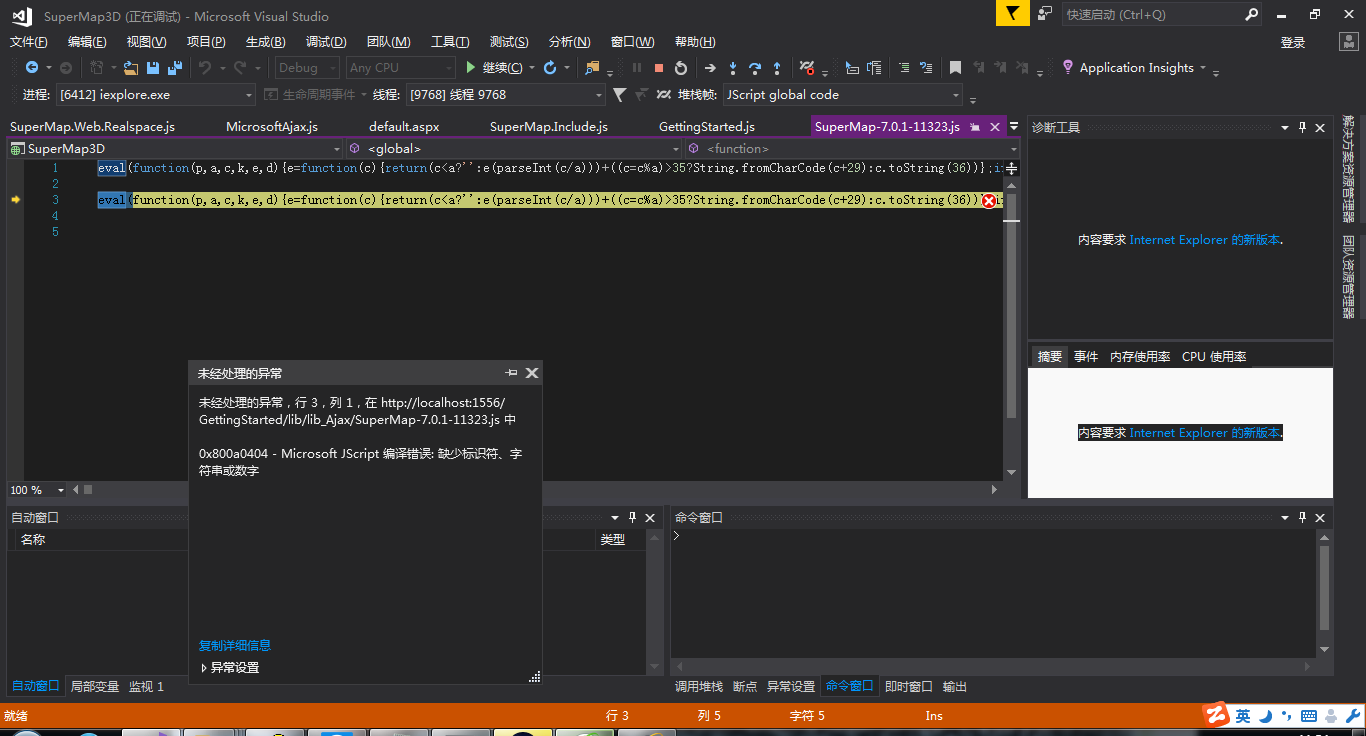Click the Navigate Backward arrow icon
This screenshot has height=736, width=1366.
32,68
